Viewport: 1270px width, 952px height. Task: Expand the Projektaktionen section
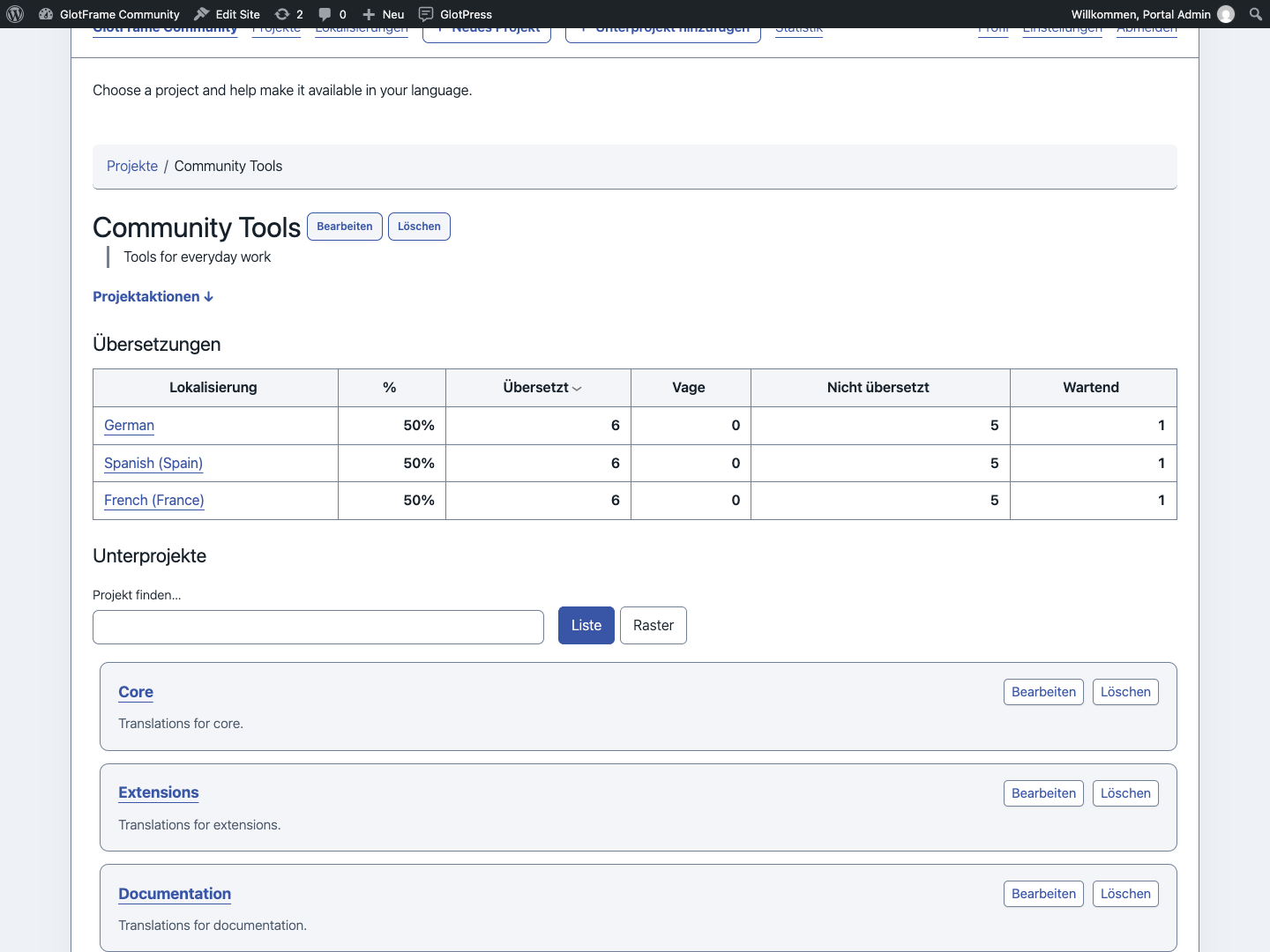[x=153, y=297]
